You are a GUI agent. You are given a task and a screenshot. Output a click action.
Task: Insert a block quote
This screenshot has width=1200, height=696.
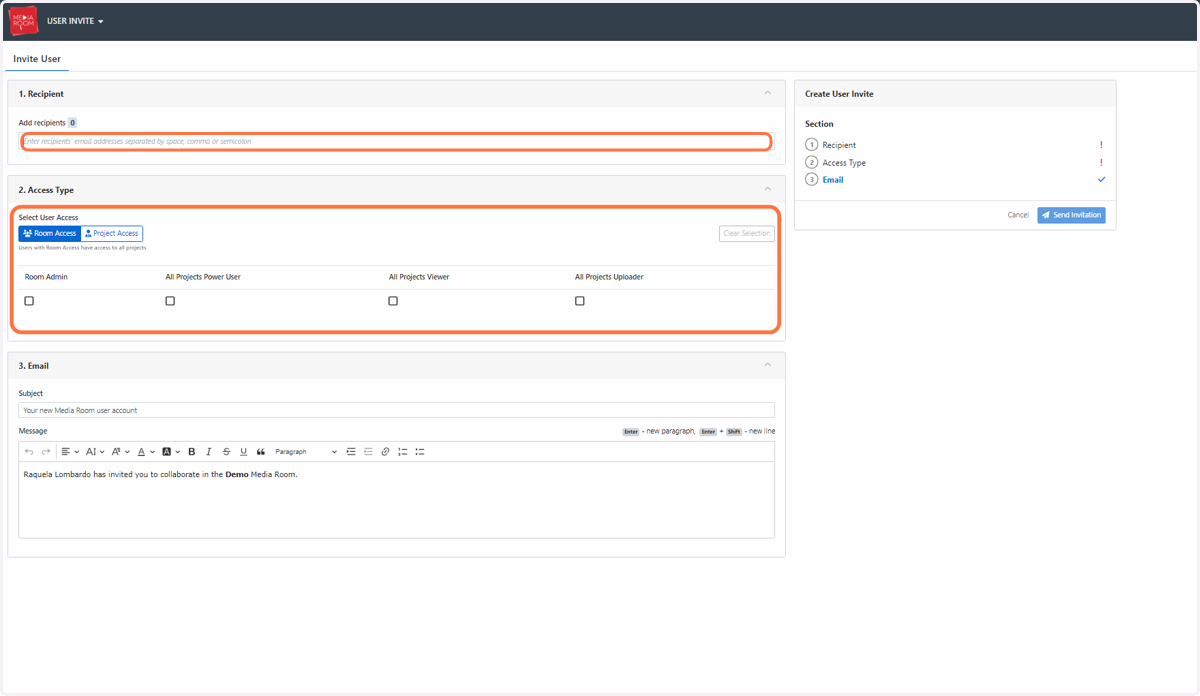pos(261,452)
